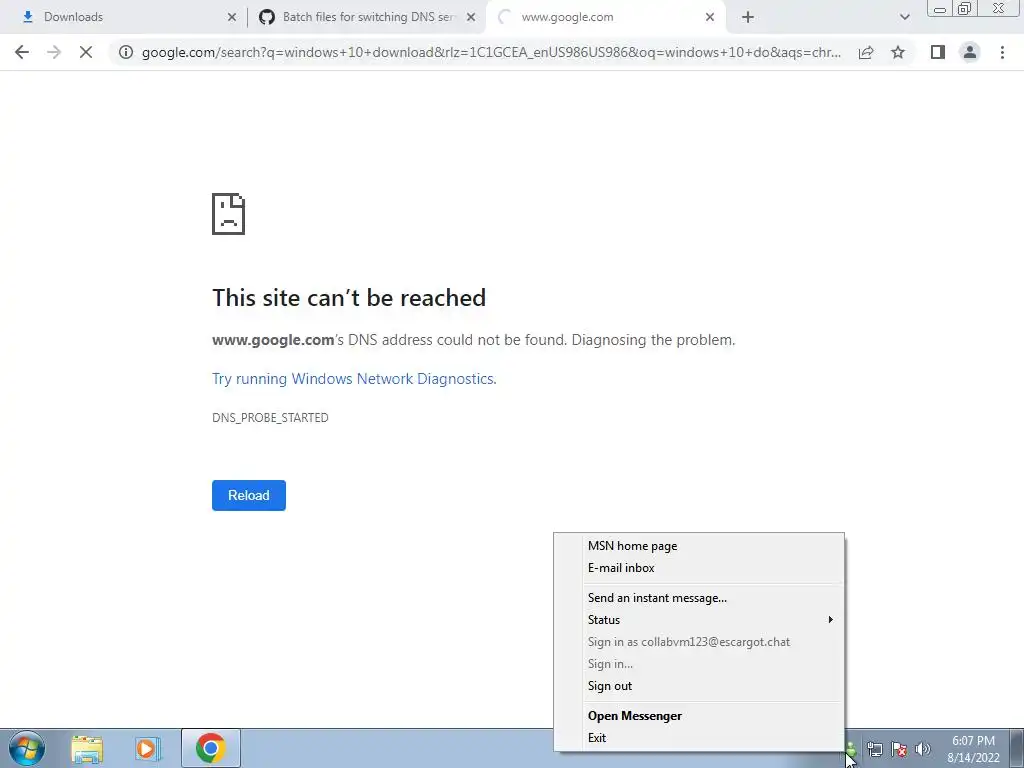Select E-mail inbox menu entry
Viewport: 1024px width, 768px height.
(x=699, y=568)
